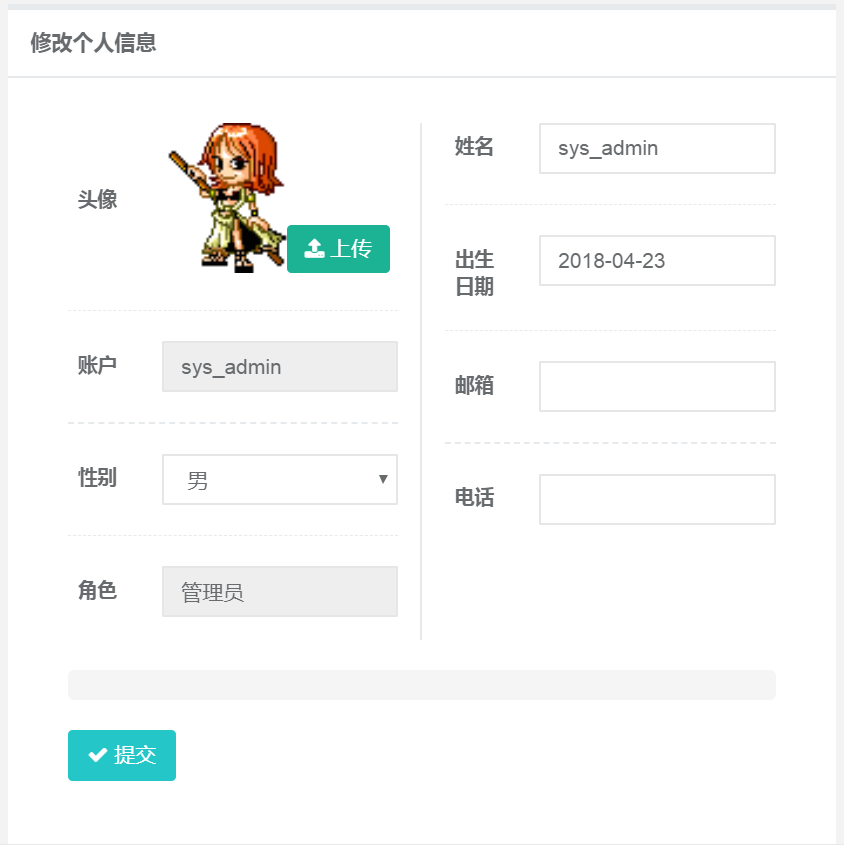Click the avatar character image

pyautogui.click(x=227, y=198)
